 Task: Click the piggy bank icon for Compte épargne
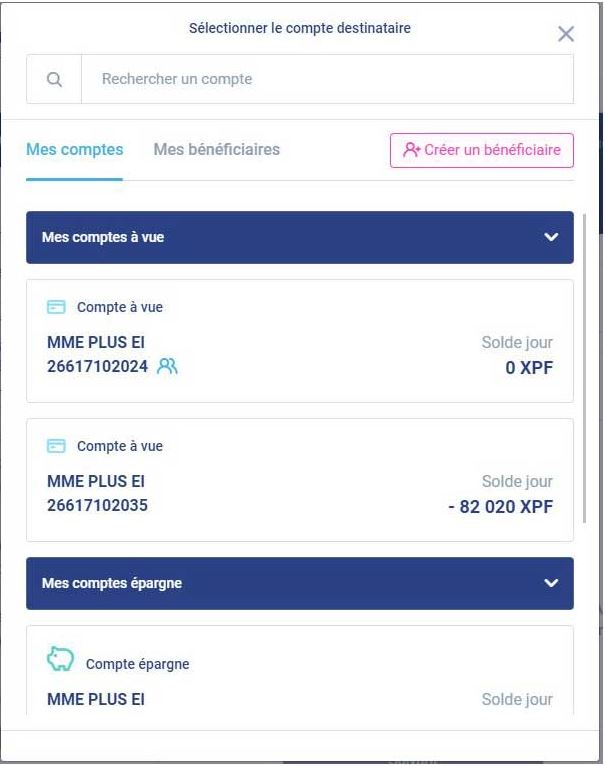click(x=60, y=659)
